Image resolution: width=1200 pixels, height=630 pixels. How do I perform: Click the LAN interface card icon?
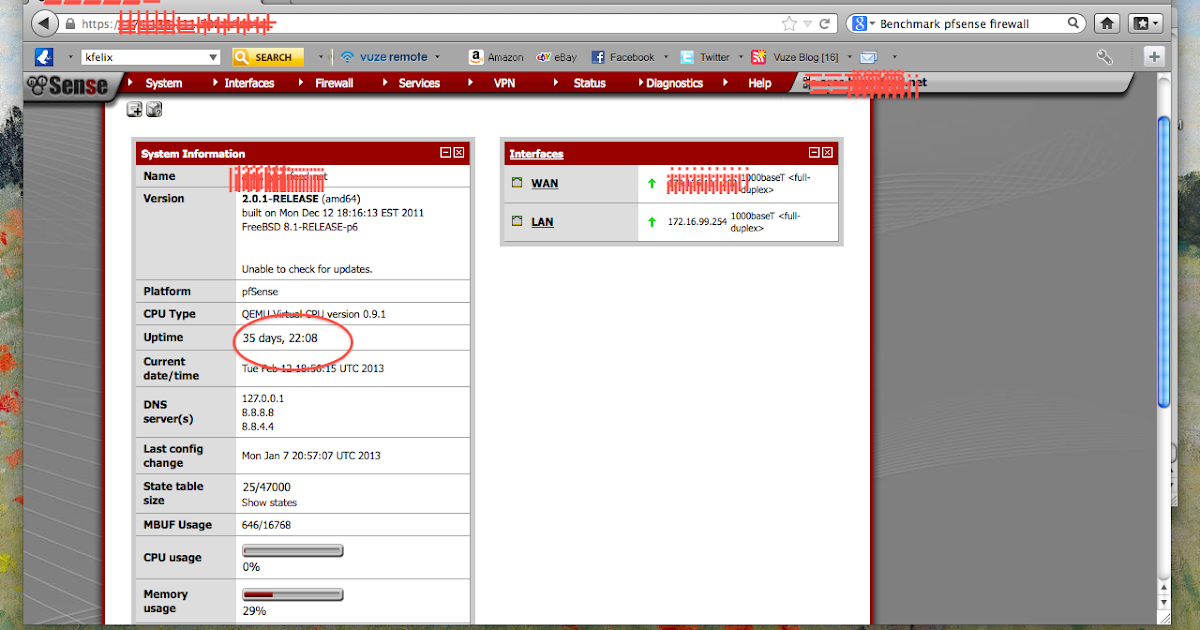(x=517, y=221)
